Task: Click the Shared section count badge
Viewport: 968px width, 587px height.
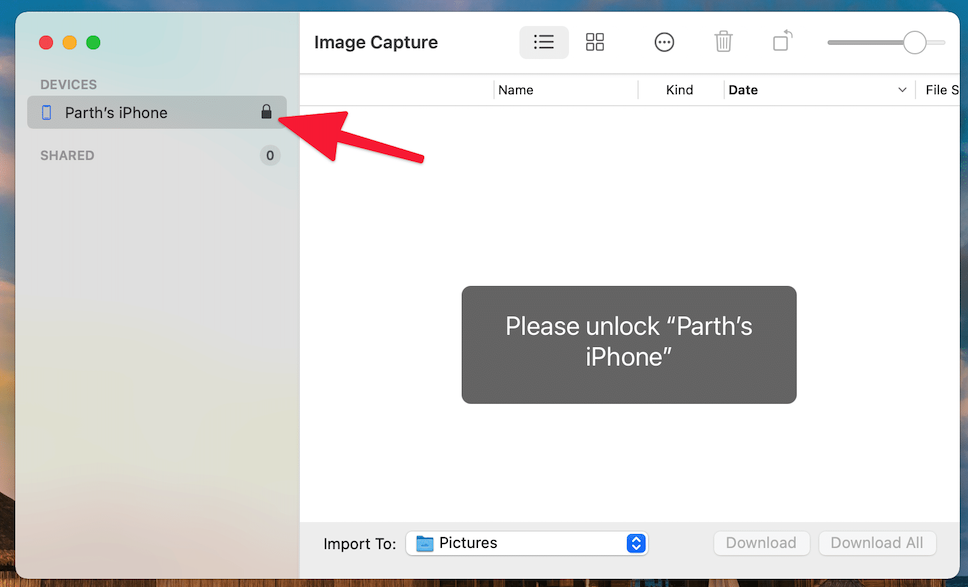Action: (x=269, y=155)
